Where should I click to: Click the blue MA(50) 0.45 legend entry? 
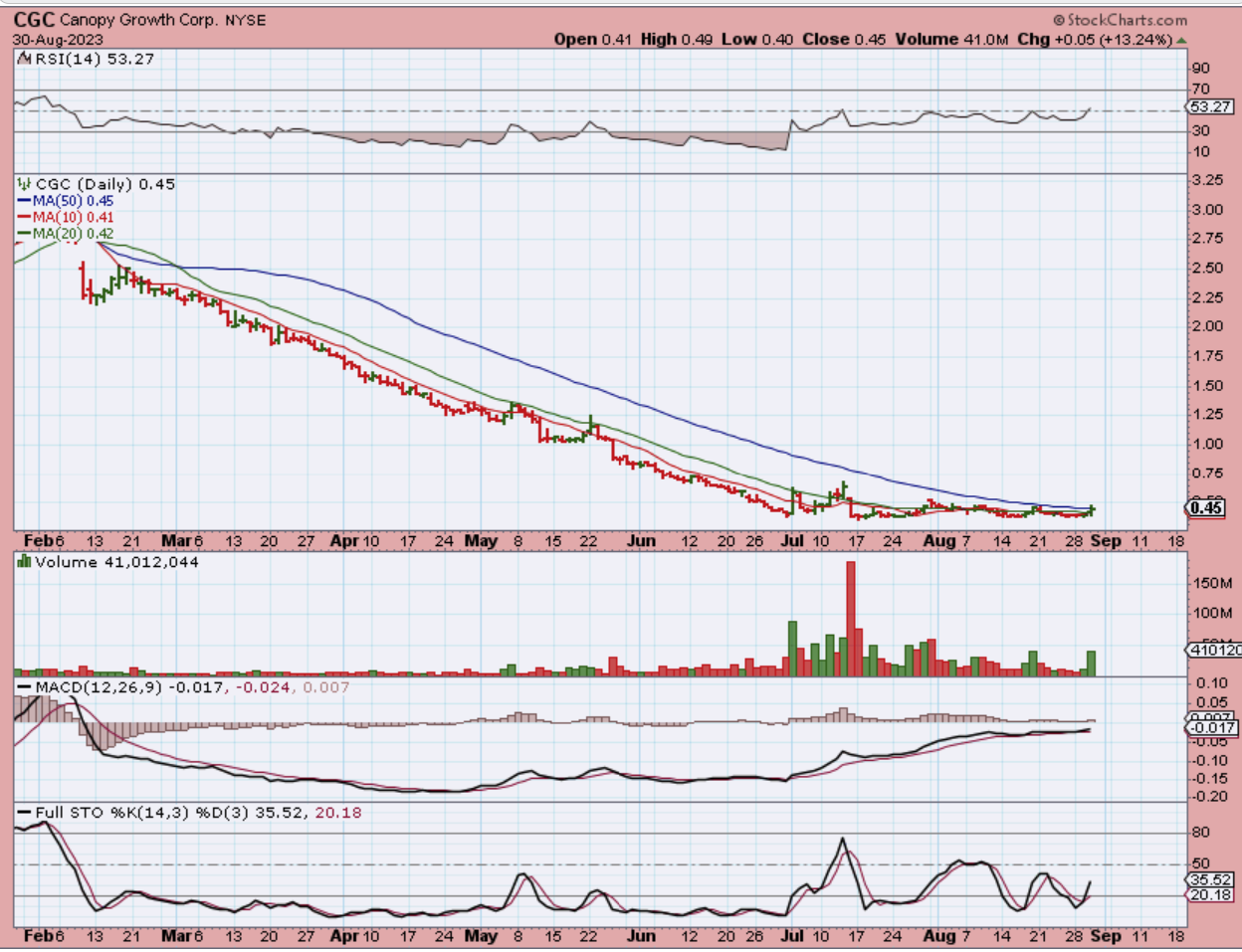click(x=66, y=201)
